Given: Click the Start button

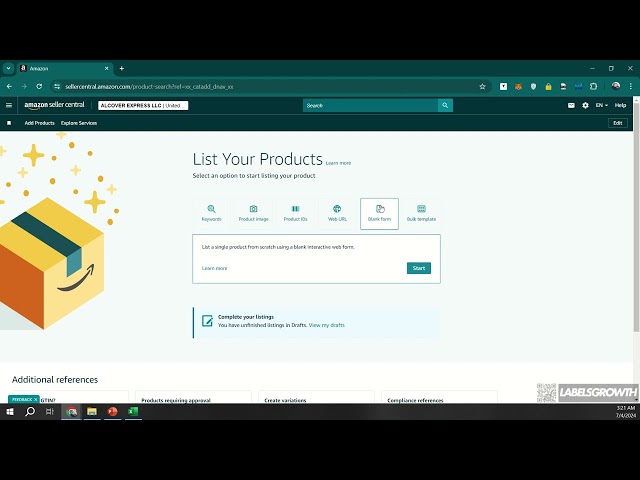Looking at the screenshot, I should point(419,268).
